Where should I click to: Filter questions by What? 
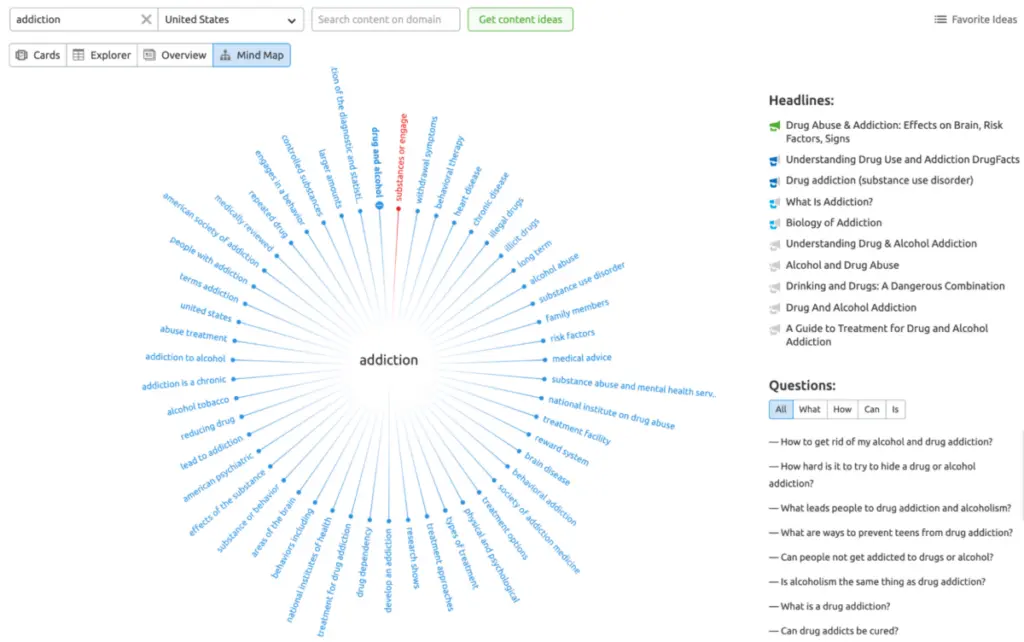click(x=809, y=409)
